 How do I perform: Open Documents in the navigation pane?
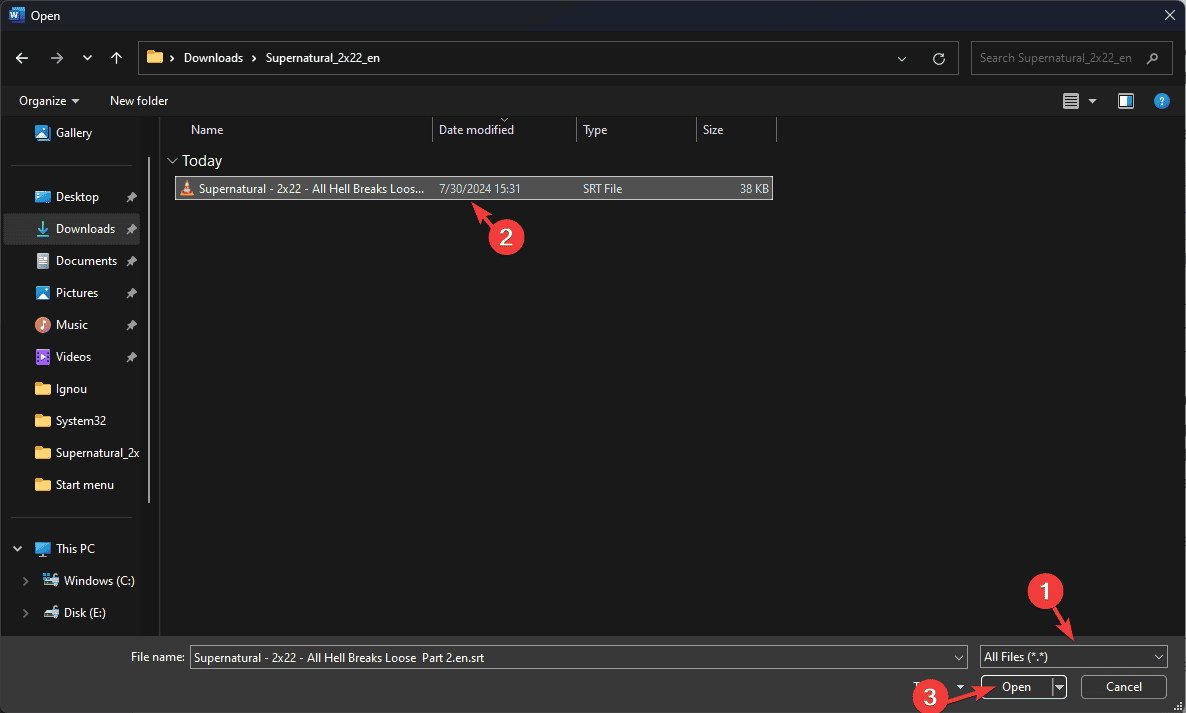(x=86, y=261)
